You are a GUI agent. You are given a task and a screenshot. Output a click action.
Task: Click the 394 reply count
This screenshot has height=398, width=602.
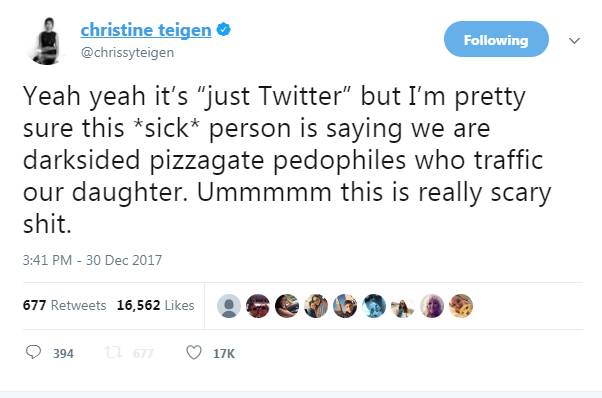63,353
